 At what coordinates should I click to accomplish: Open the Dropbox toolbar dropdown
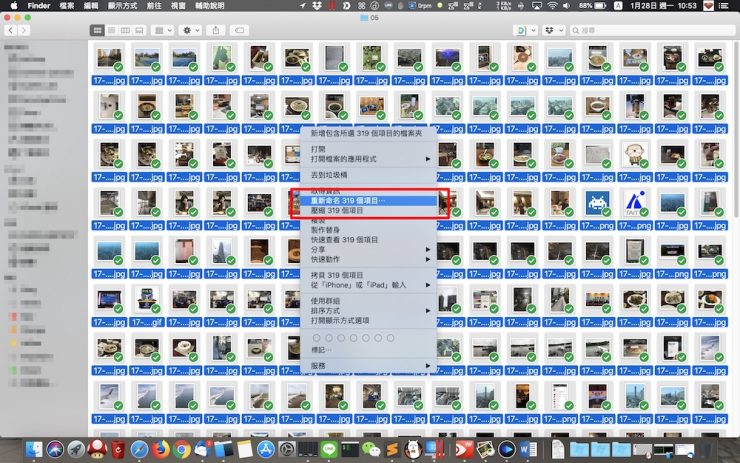coord(554,31)
